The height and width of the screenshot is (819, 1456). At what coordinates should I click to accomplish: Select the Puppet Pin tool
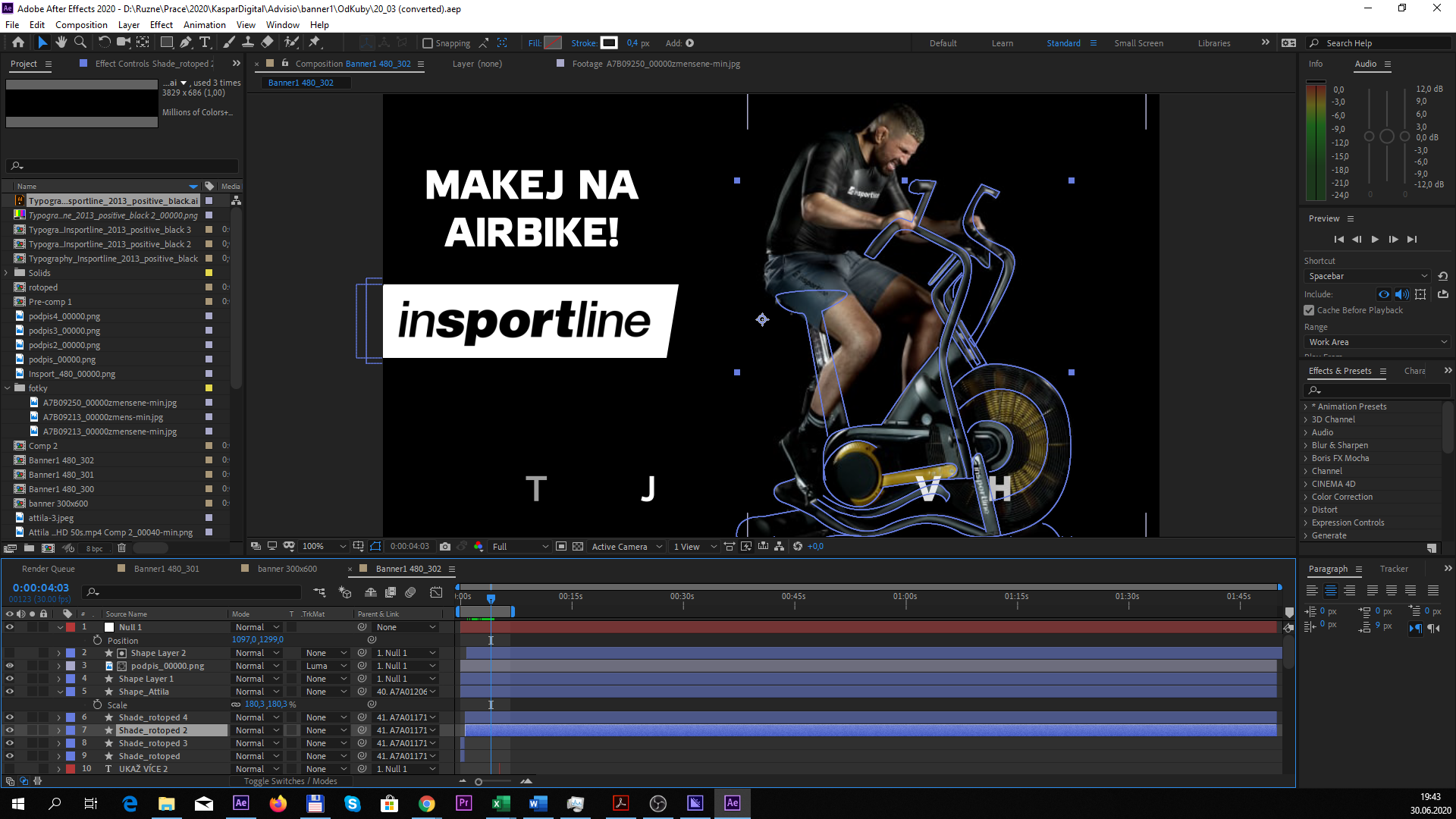click(x=315, y=42)
